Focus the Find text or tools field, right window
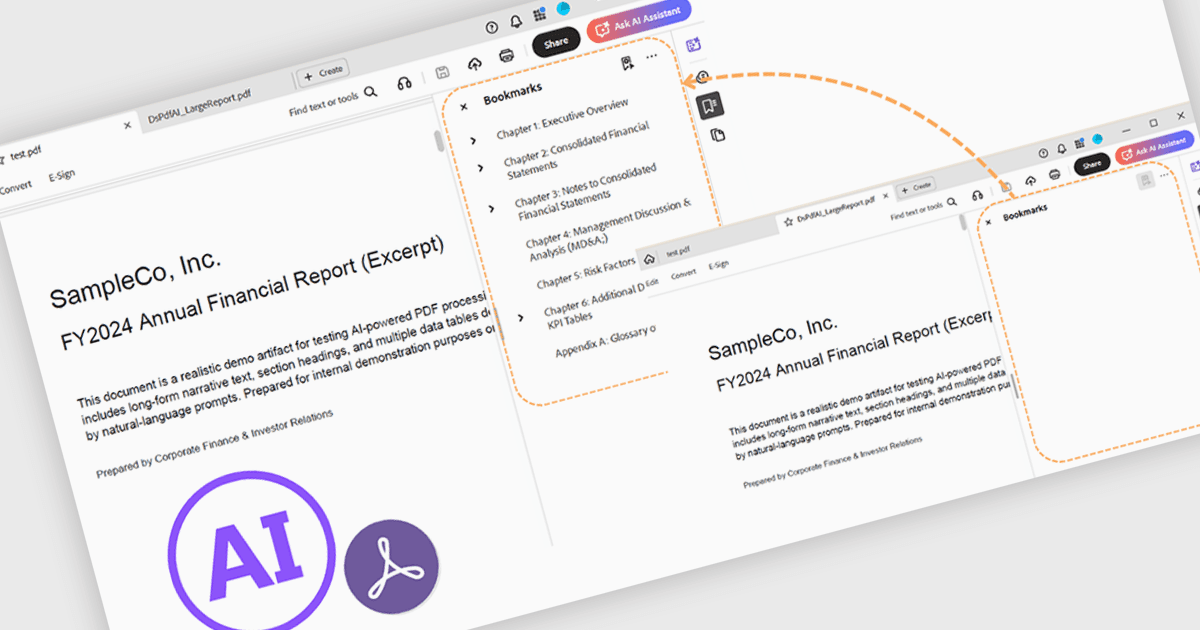Screen dimensions: 1200x630 [x=916, y=210]
